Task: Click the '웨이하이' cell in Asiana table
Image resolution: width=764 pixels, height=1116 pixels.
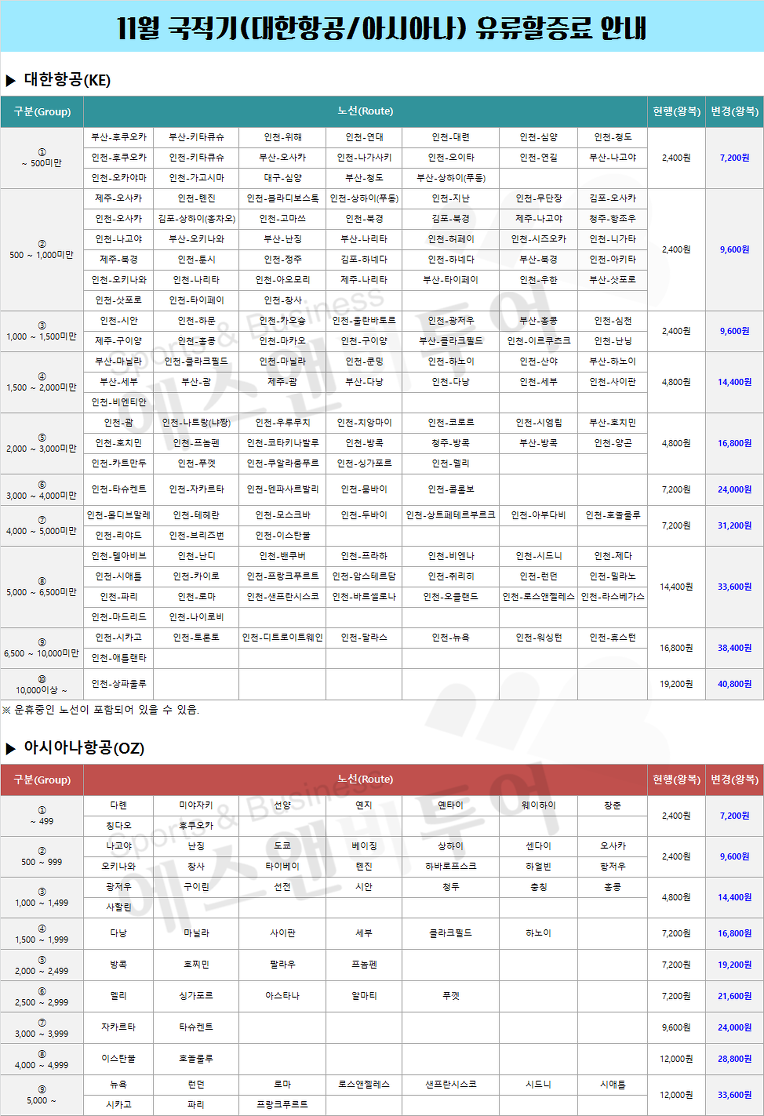Action: (538, 806)
